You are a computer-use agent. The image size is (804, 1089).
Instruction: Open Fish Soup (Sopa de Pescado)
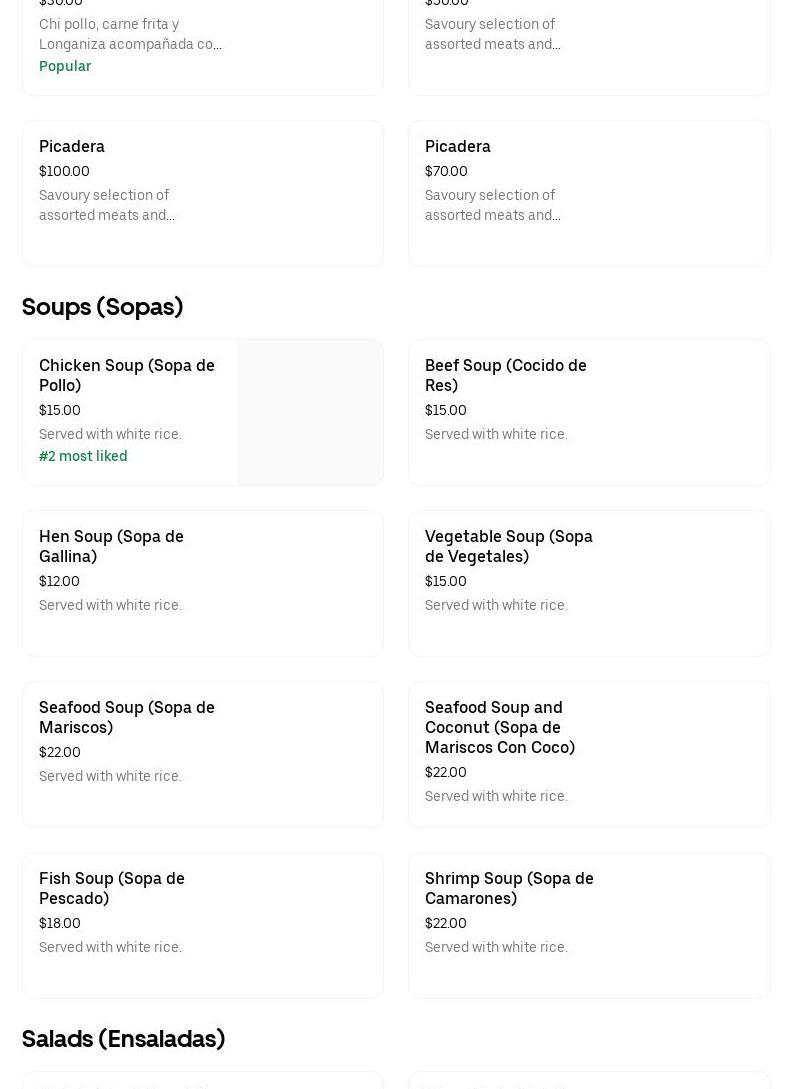[x=112, y=888]
